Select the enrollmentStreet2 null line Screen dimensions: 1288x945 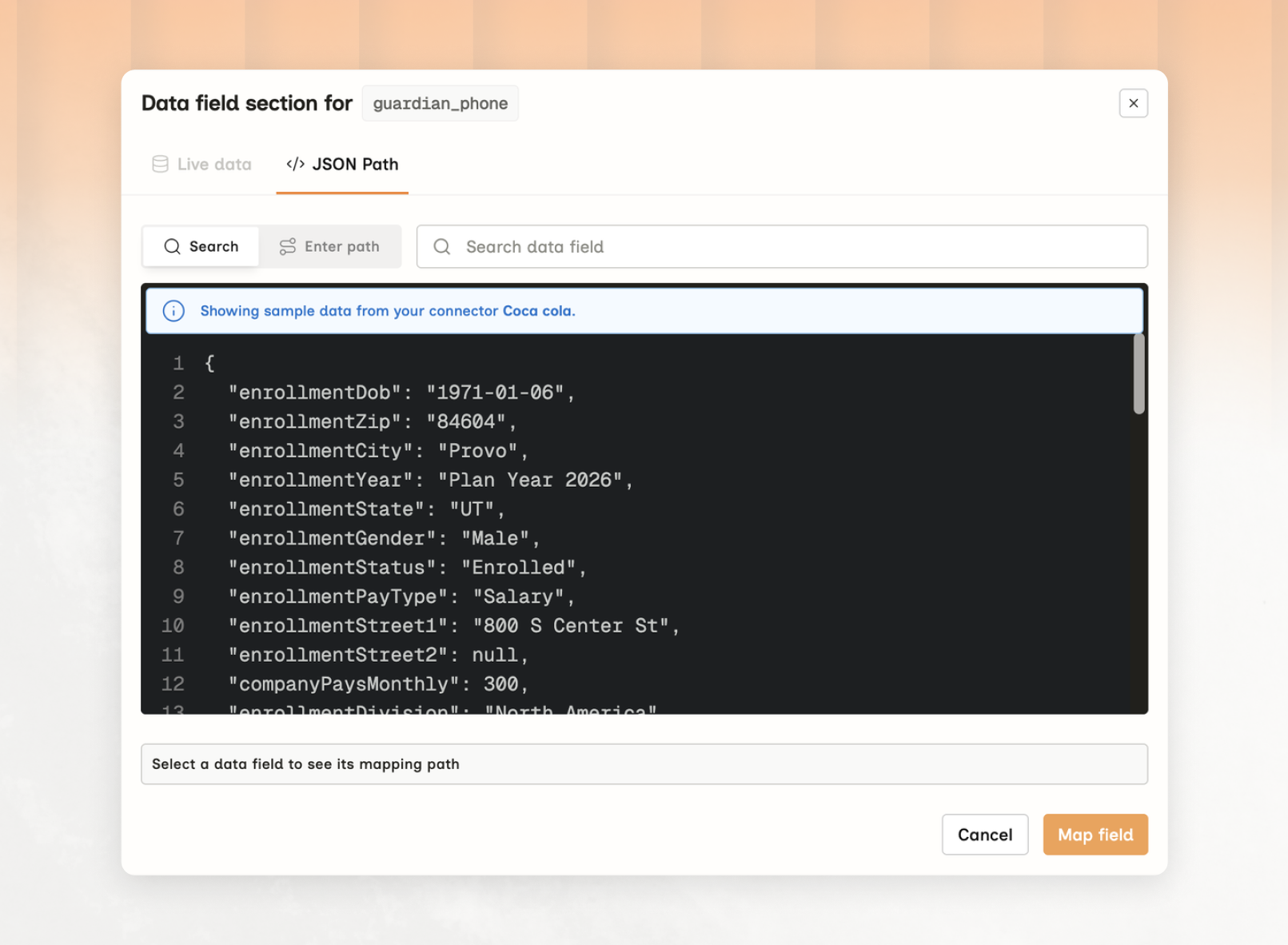378,655
